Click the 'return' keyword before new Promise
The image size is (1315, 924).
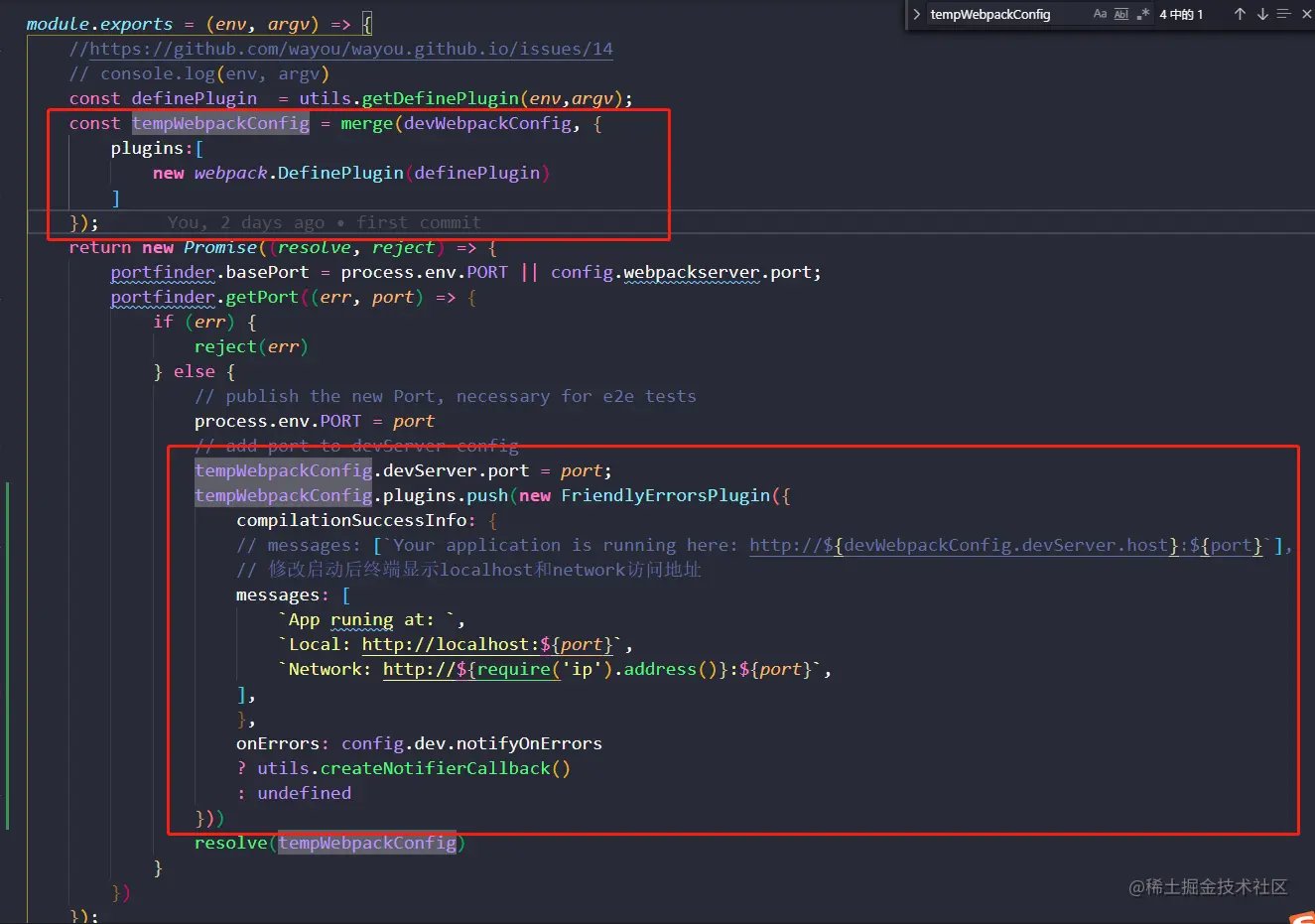tap(99, 247)
